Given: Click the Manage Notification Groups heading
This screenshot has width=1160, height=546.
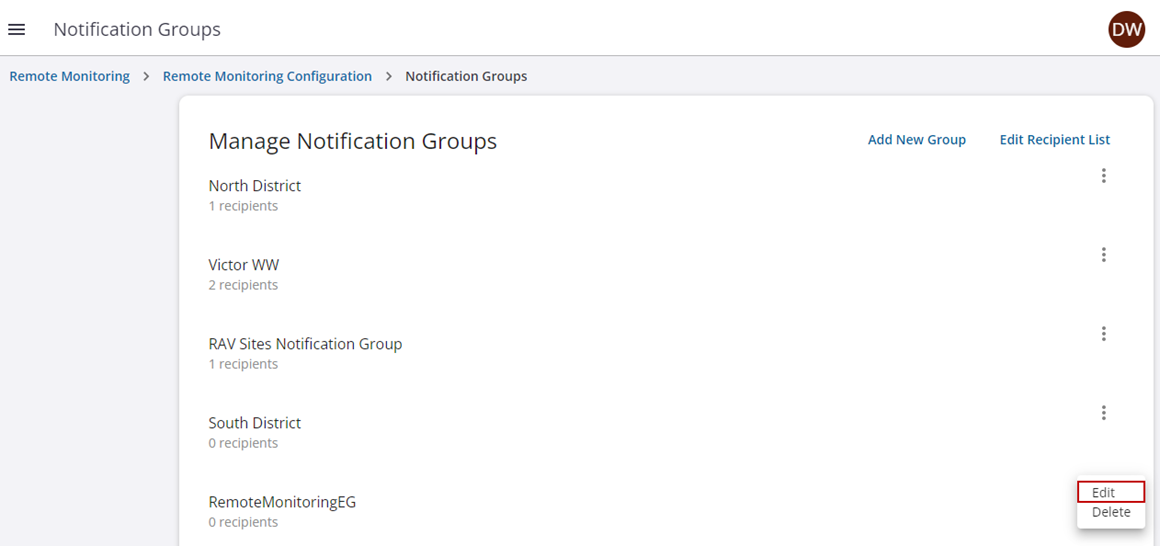Looking at the screenshot, I should point(352,142).
